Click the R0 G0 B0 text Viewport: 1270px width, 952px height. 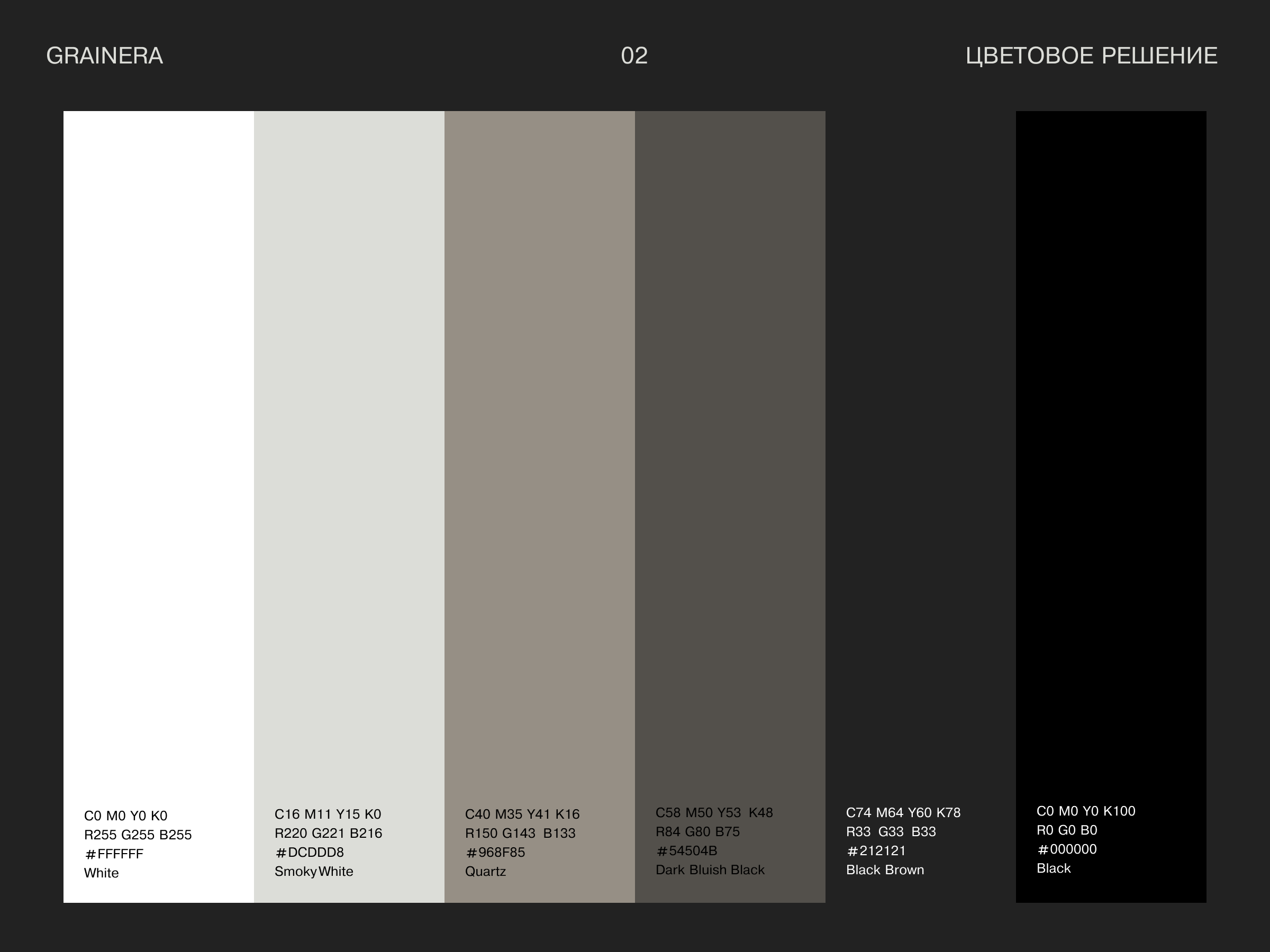(x=1067, y=830)
